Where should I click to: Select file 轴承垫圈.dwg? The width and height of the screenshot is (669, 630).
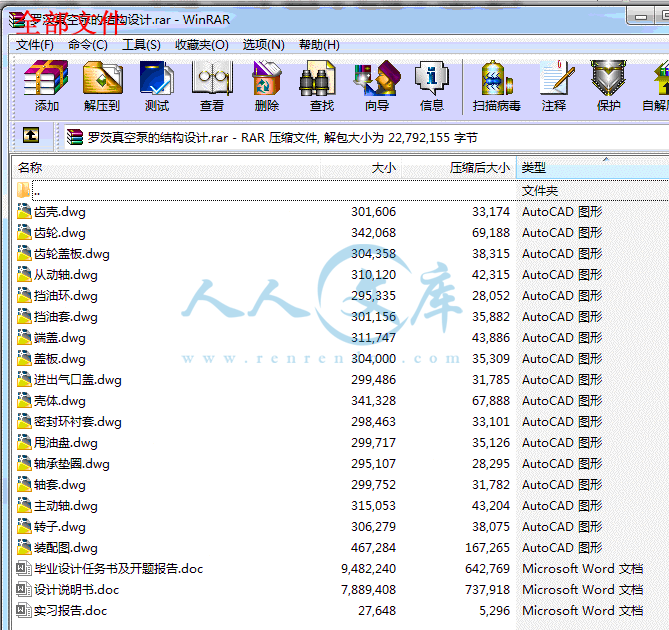(72, 463)
